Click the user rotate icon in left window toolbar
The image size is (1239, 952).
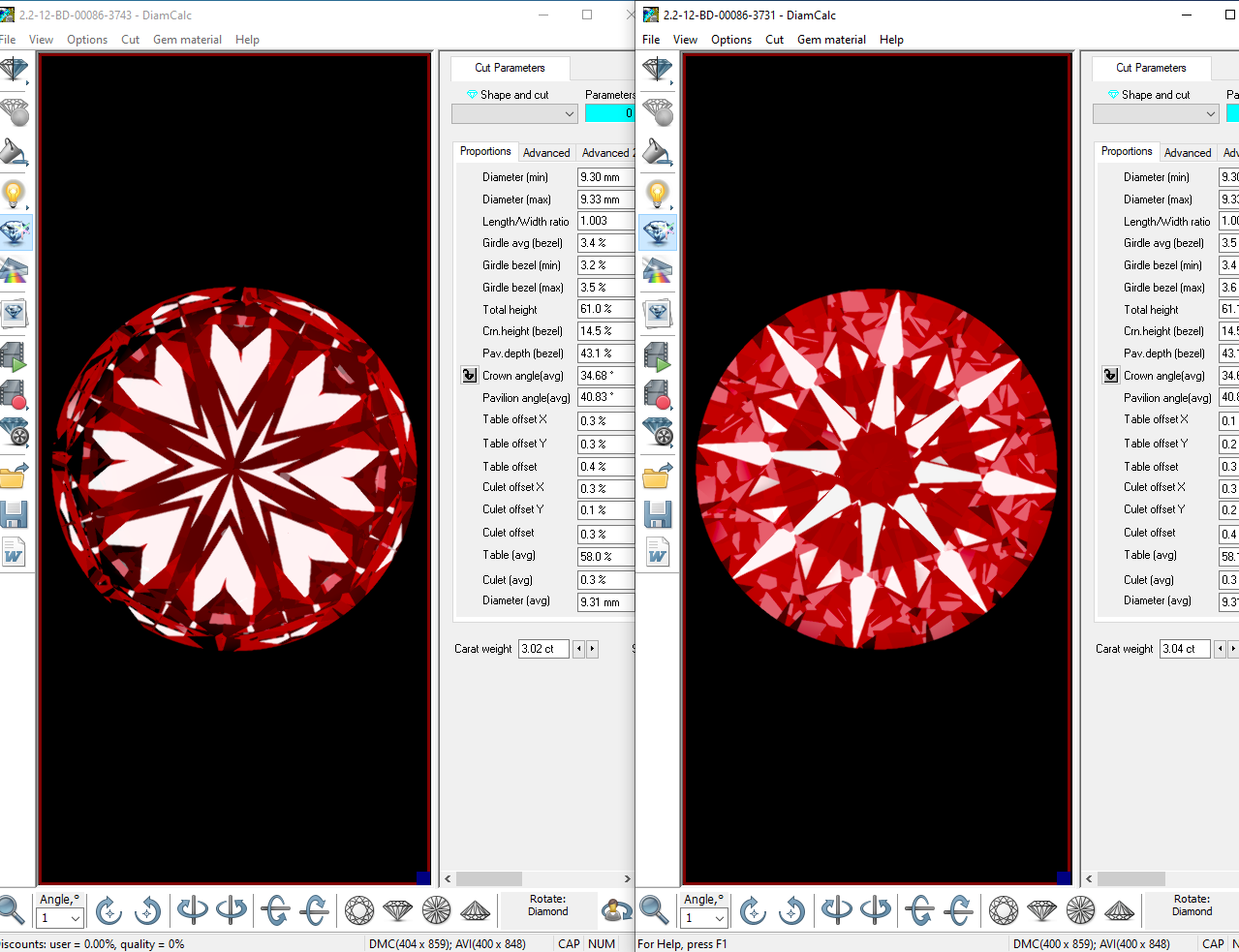tap(616, 910)
